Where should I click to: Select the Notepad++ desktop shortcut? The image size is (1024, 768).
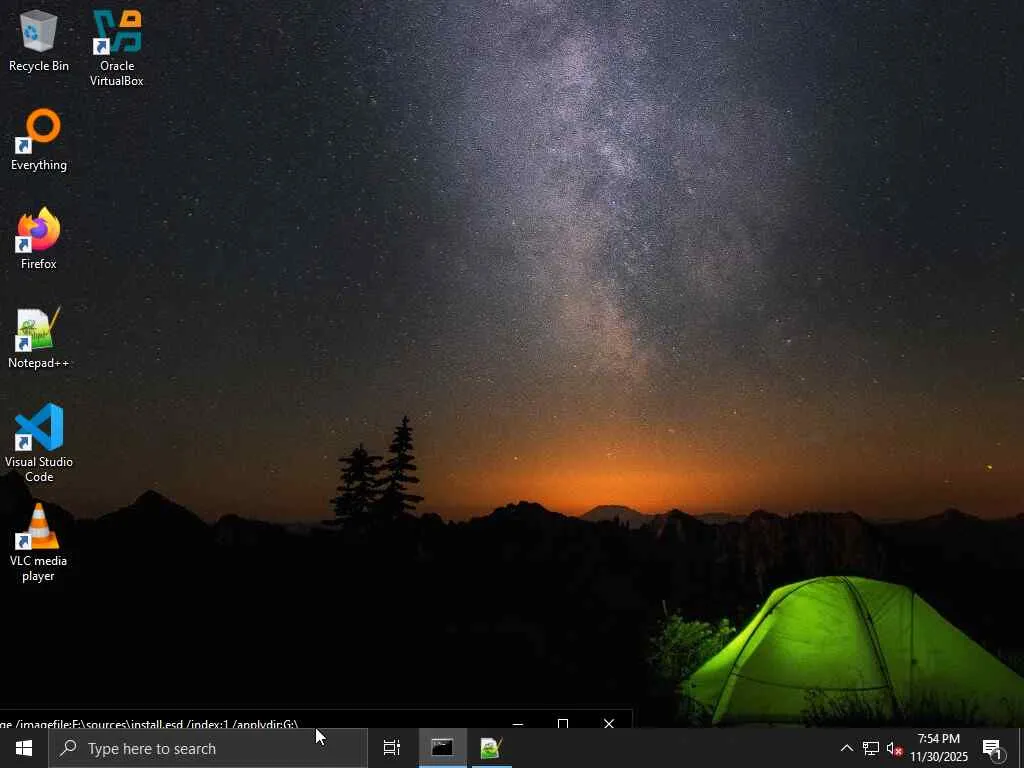[39, 338]
